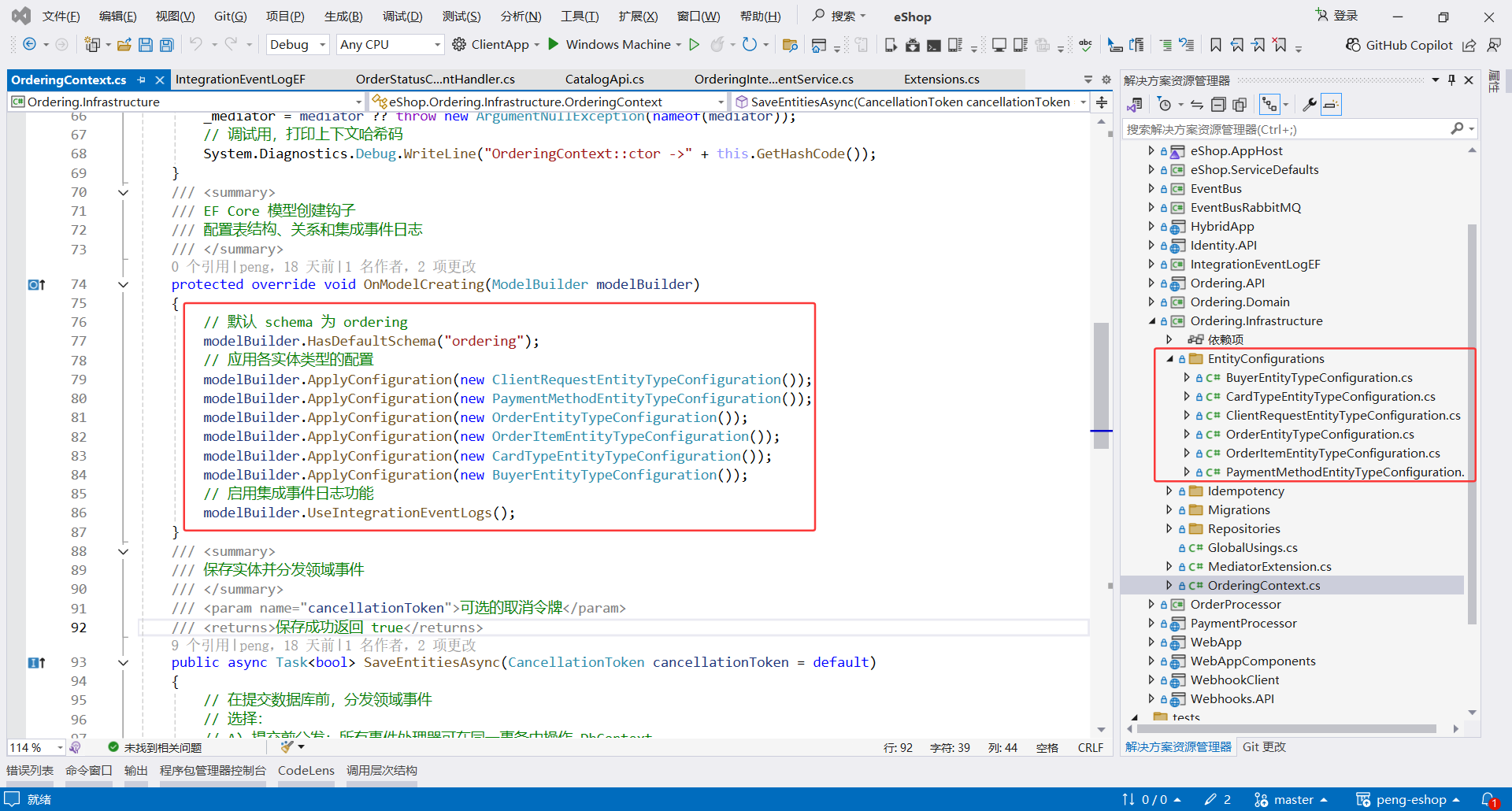Screen dimensions: 1512x811
Task: Open the editor tab settings gear
Action: click(1106, 80)
